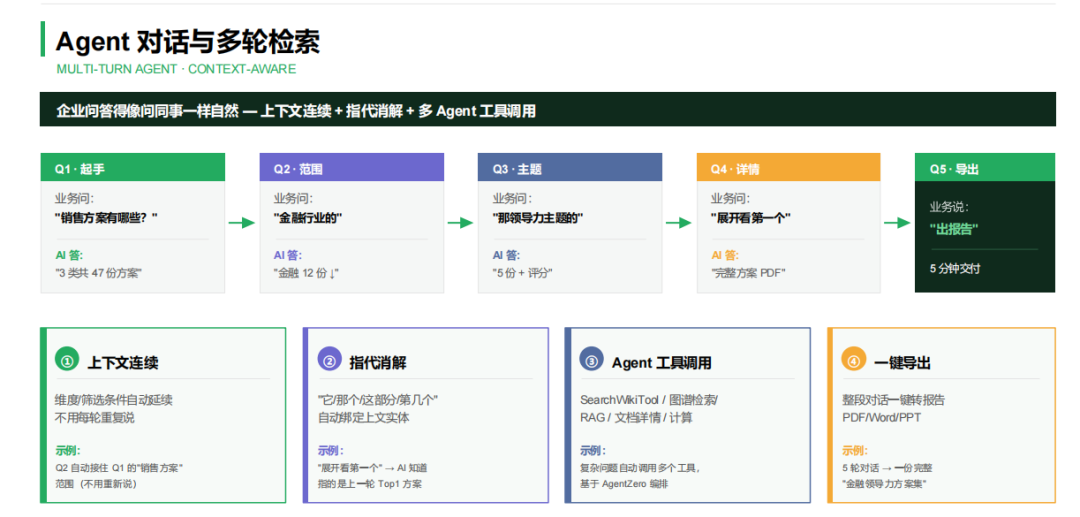Click the heading "Agent 工具调用"

661,363
